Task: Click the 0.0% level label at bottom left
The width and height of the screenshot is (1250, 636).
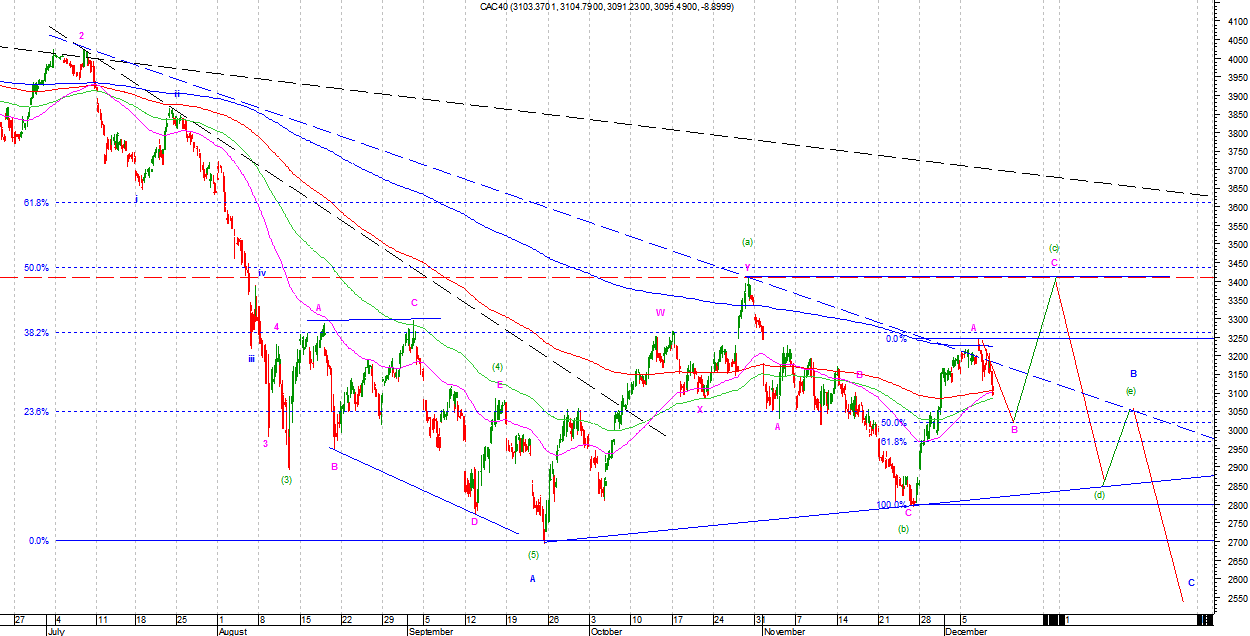Action: [x=39, y=541]
